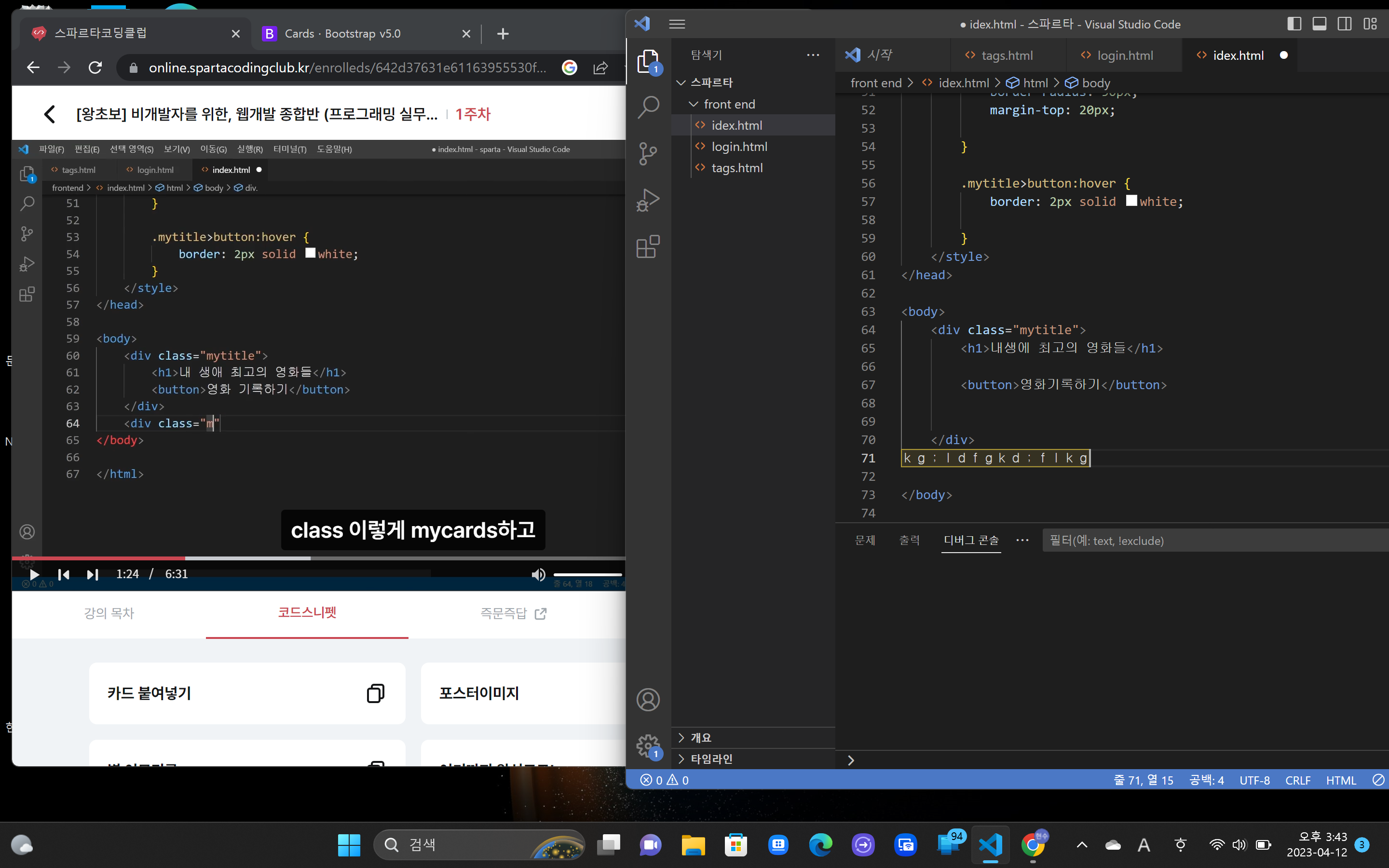Screen dimensions: 1389x868
Task: Select idex.html in the explorer tree
Action: pos(754,125)
